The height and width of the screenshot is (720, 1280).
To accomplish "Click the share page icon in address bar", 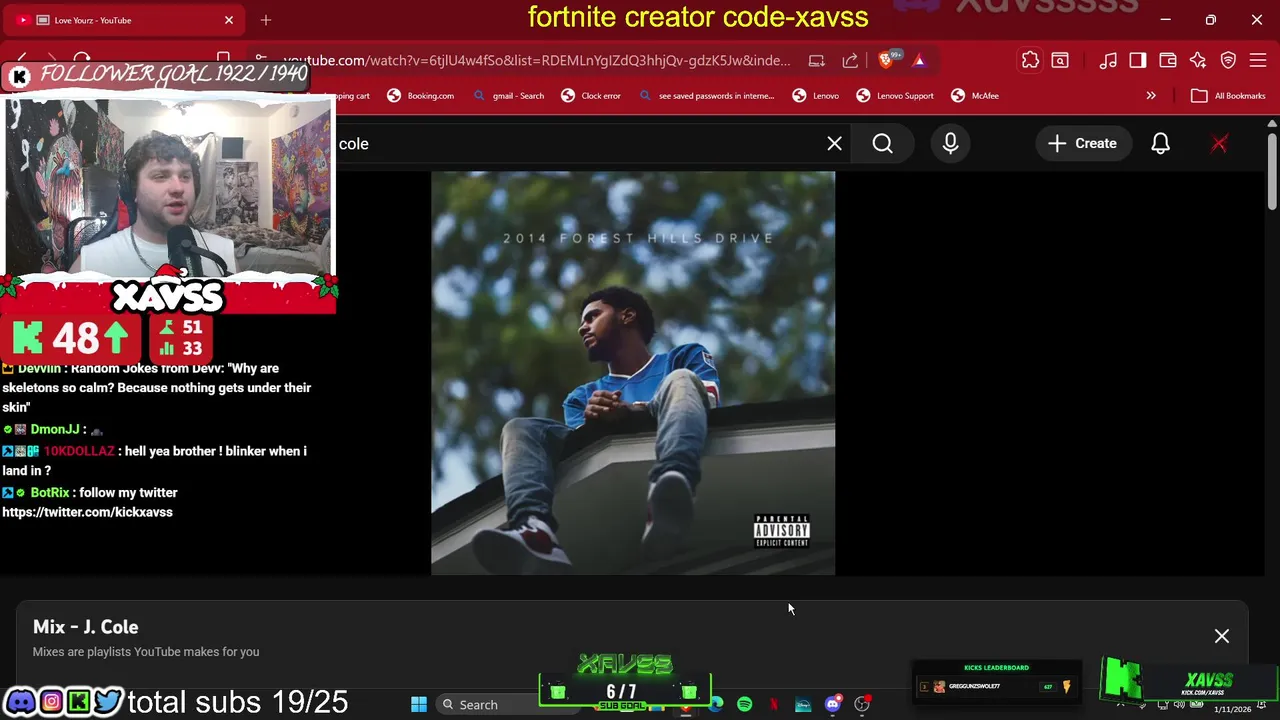I will click(850, 60).
